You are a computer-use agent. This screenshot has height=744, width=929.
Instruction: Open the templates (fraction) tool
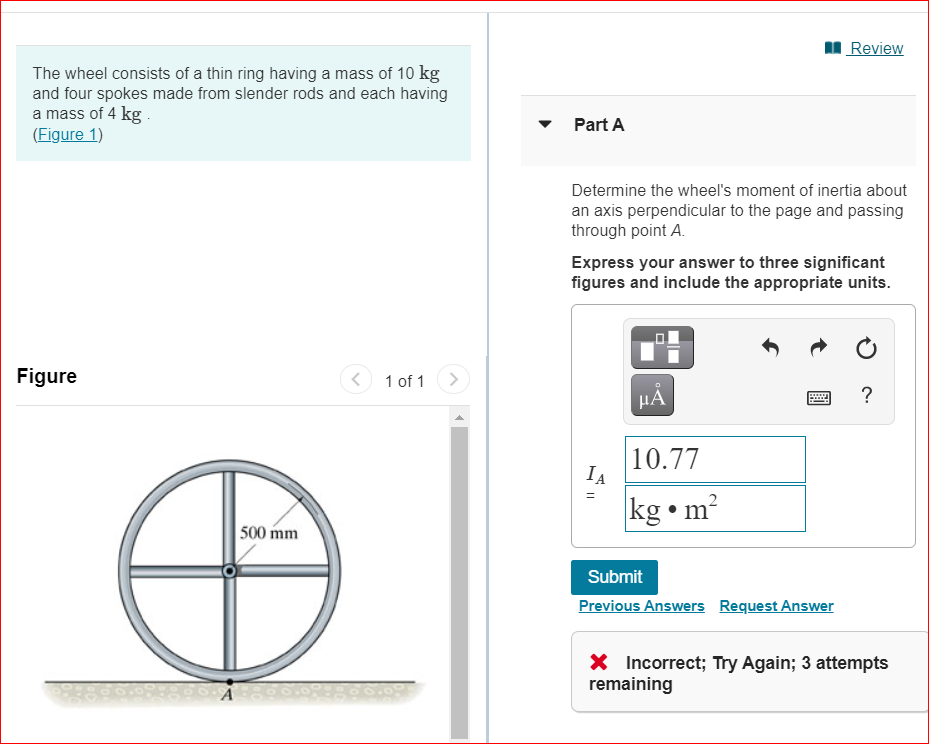pyautogui.click(x=662, y=348)
